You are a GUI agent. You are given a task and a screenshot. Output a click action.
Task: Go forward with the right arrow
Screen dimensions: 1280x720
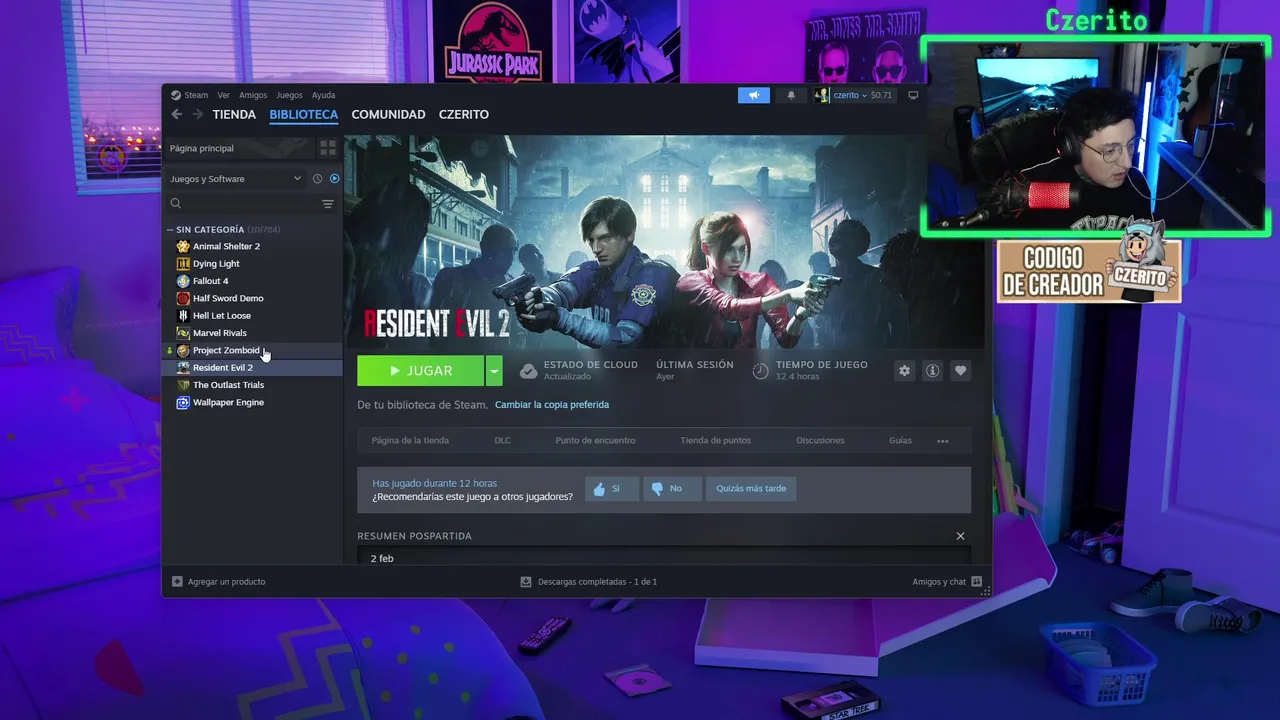click(x=197, y=114)
